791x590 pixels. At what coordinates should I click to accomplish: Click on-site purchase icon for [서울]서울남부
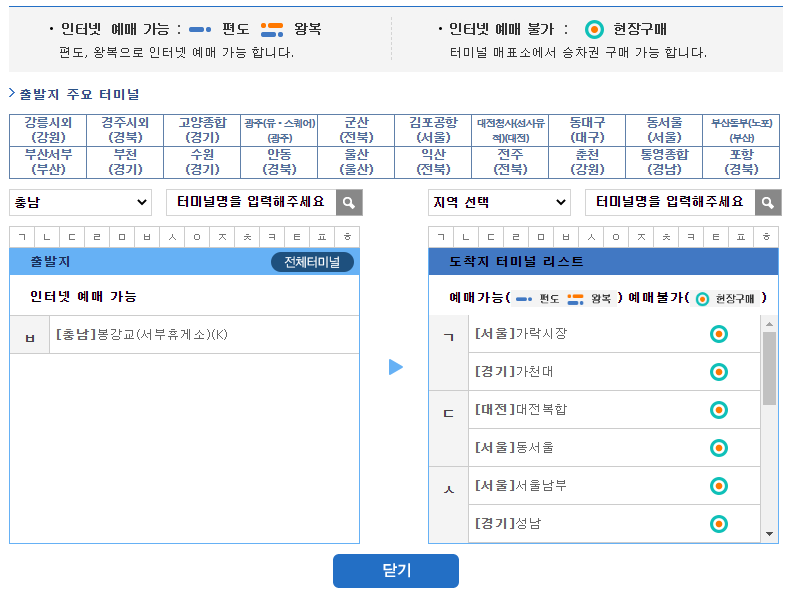pyautogui.click(x=718, y=486)
